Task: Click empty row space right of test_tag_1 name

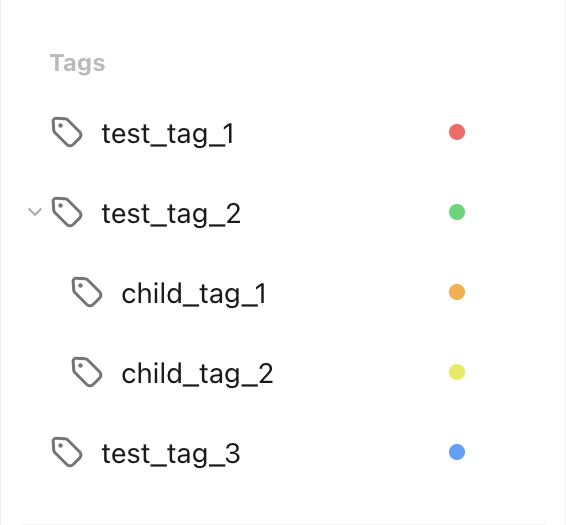Action: tap(341, 132)
